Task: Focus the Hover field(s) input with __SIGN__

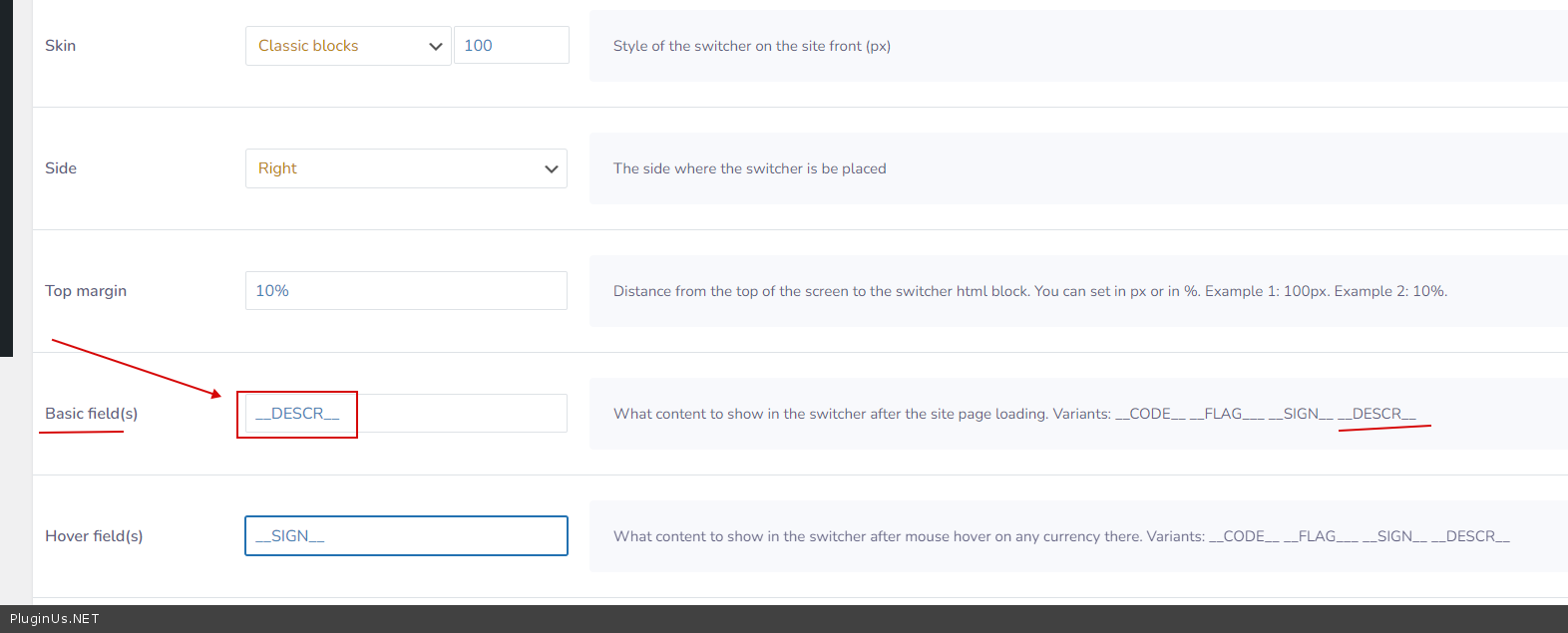Action: (x=406, y=536)
